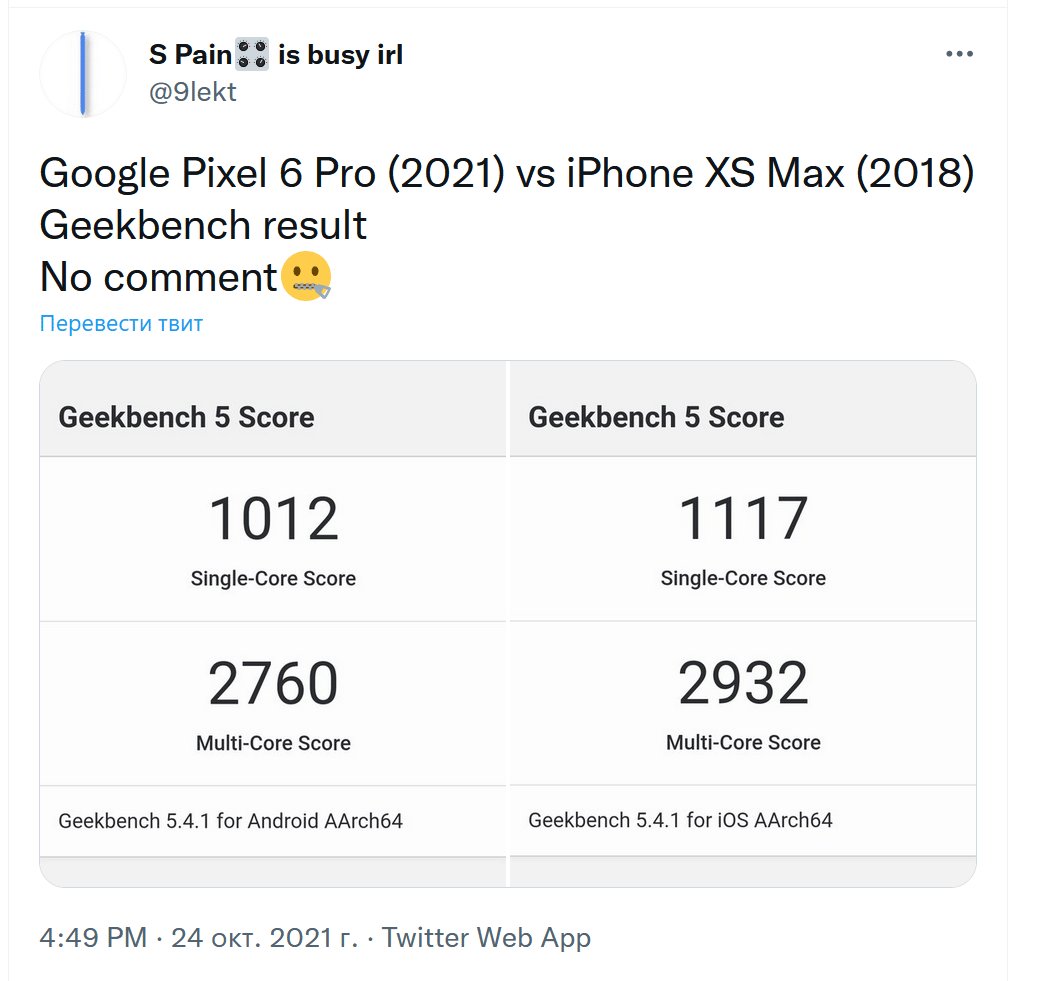Image resolution: width=1039 pixels, height=981 pixels.
Task: Click the @9lekt handle
Action: point(193,92)
